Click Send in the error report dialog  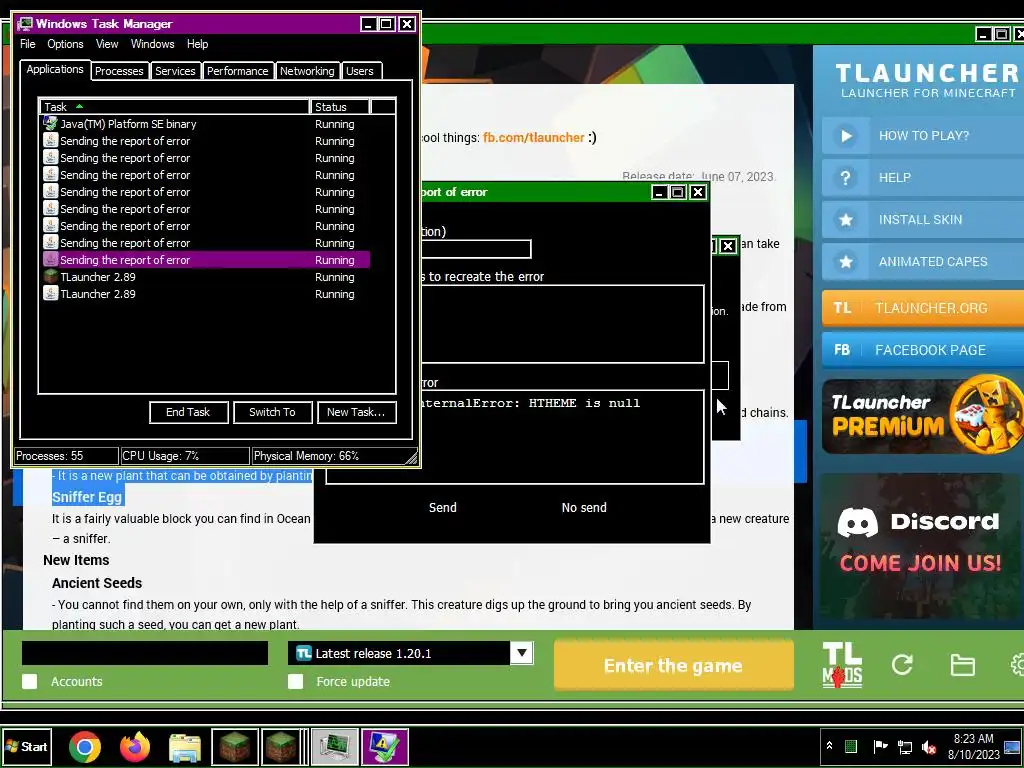(443, 507)
